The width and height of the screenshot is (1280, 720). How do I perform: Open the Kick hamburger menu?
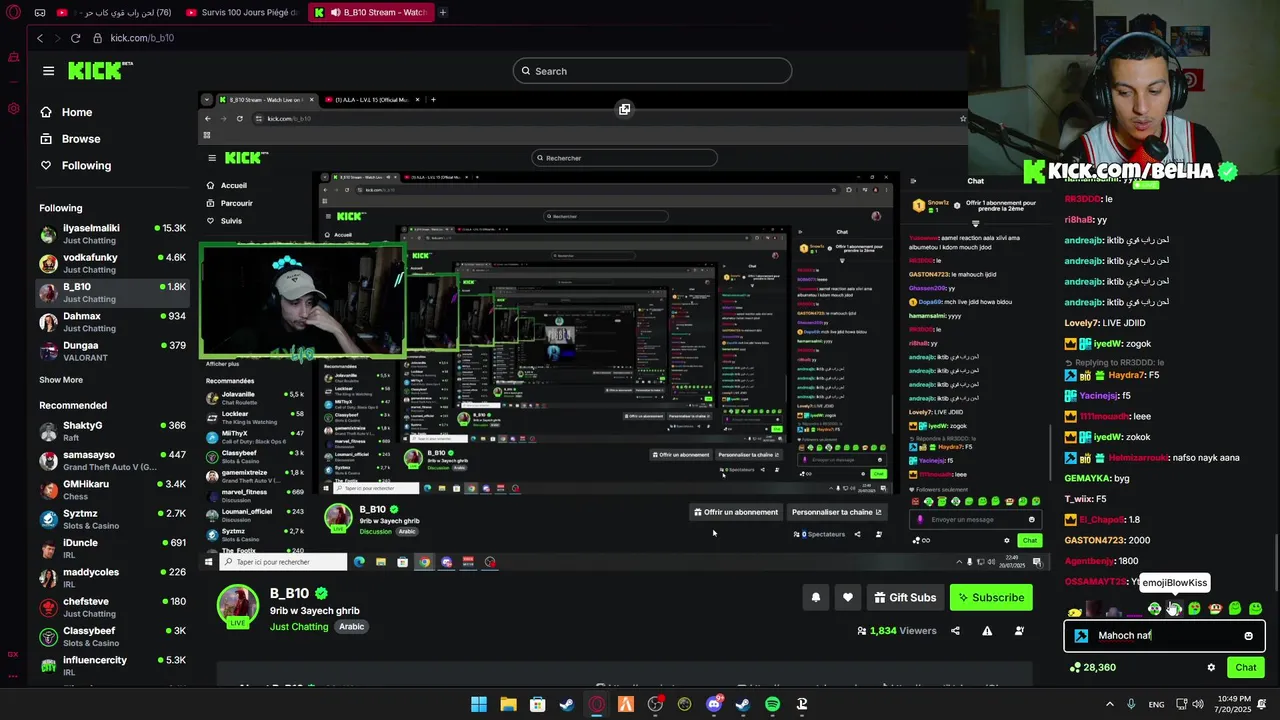(48, 71)
